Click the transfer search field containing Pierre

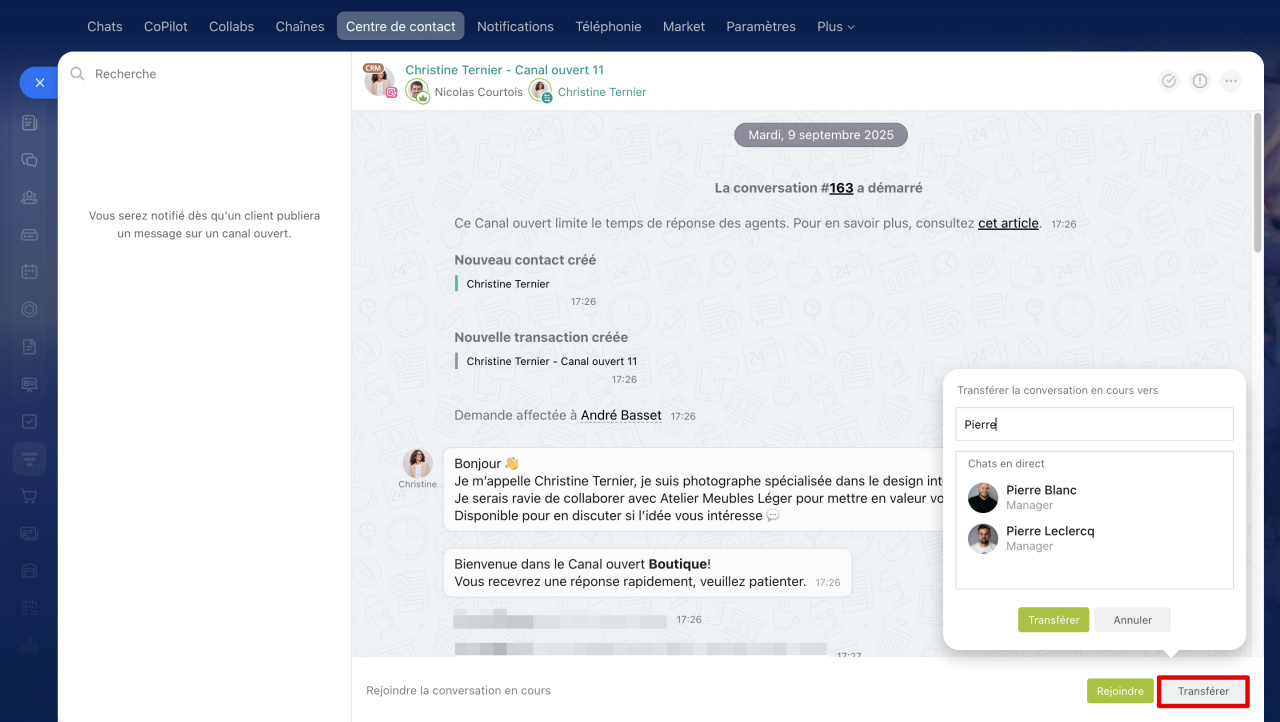click(x=1094, y=424)
